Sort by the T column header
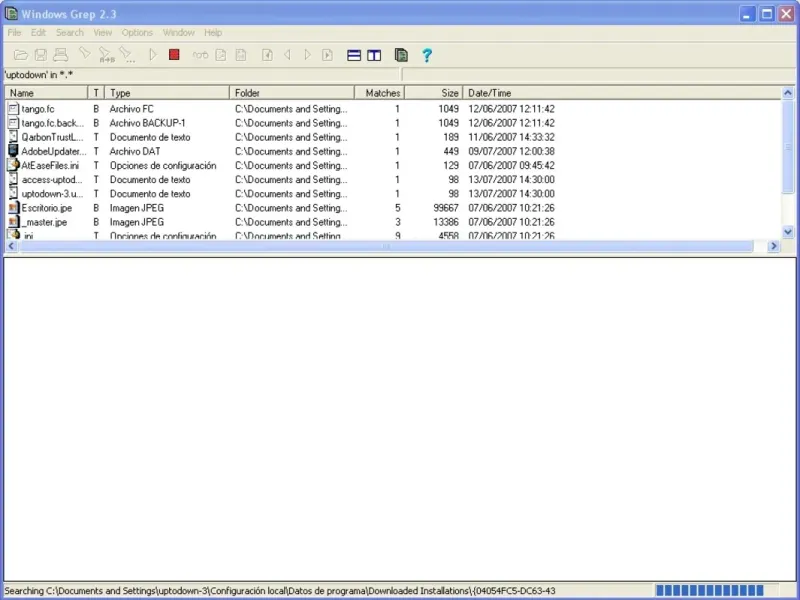800x600 pixels. tap(96, 93)
